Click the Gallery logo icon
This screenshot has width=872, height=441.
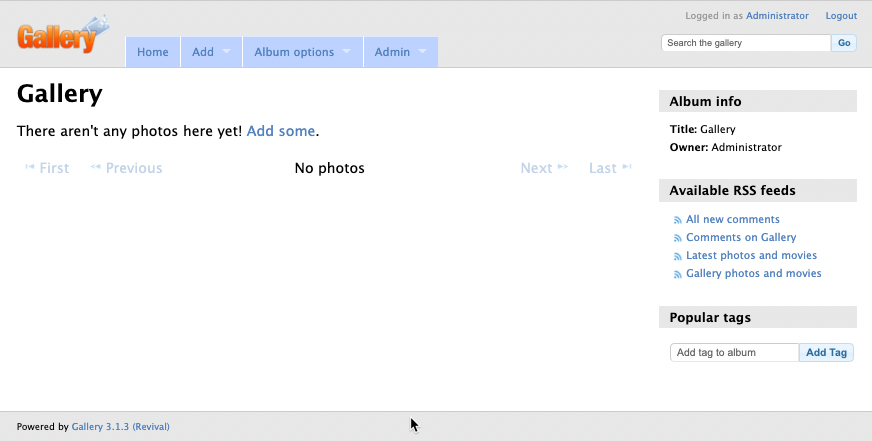(x=62, y=35)
